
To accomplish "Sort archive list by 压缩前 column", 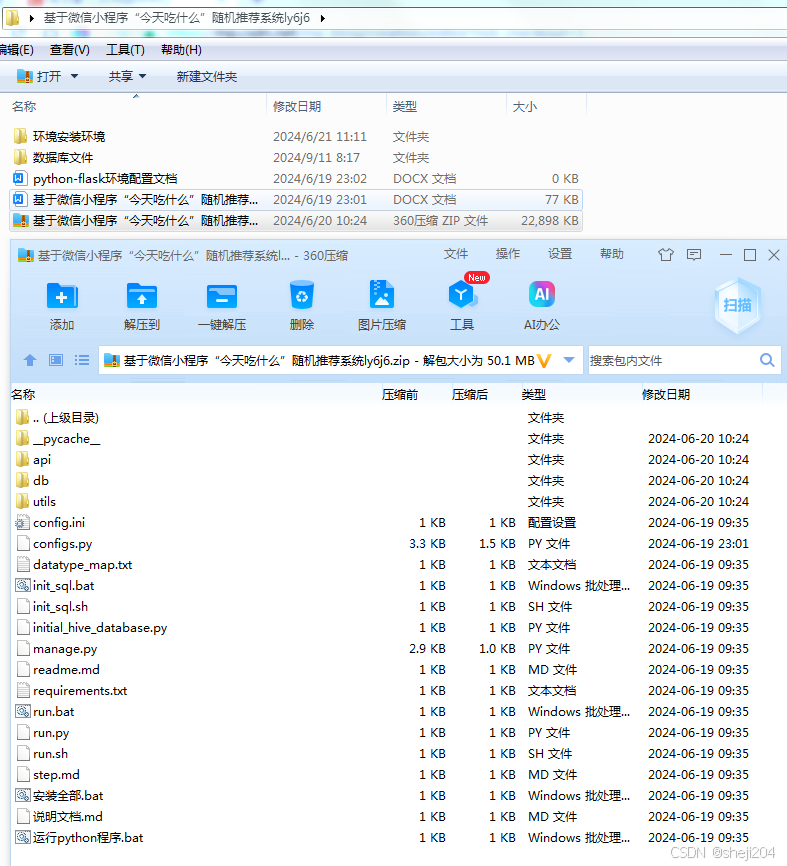I will pos(400,394).
